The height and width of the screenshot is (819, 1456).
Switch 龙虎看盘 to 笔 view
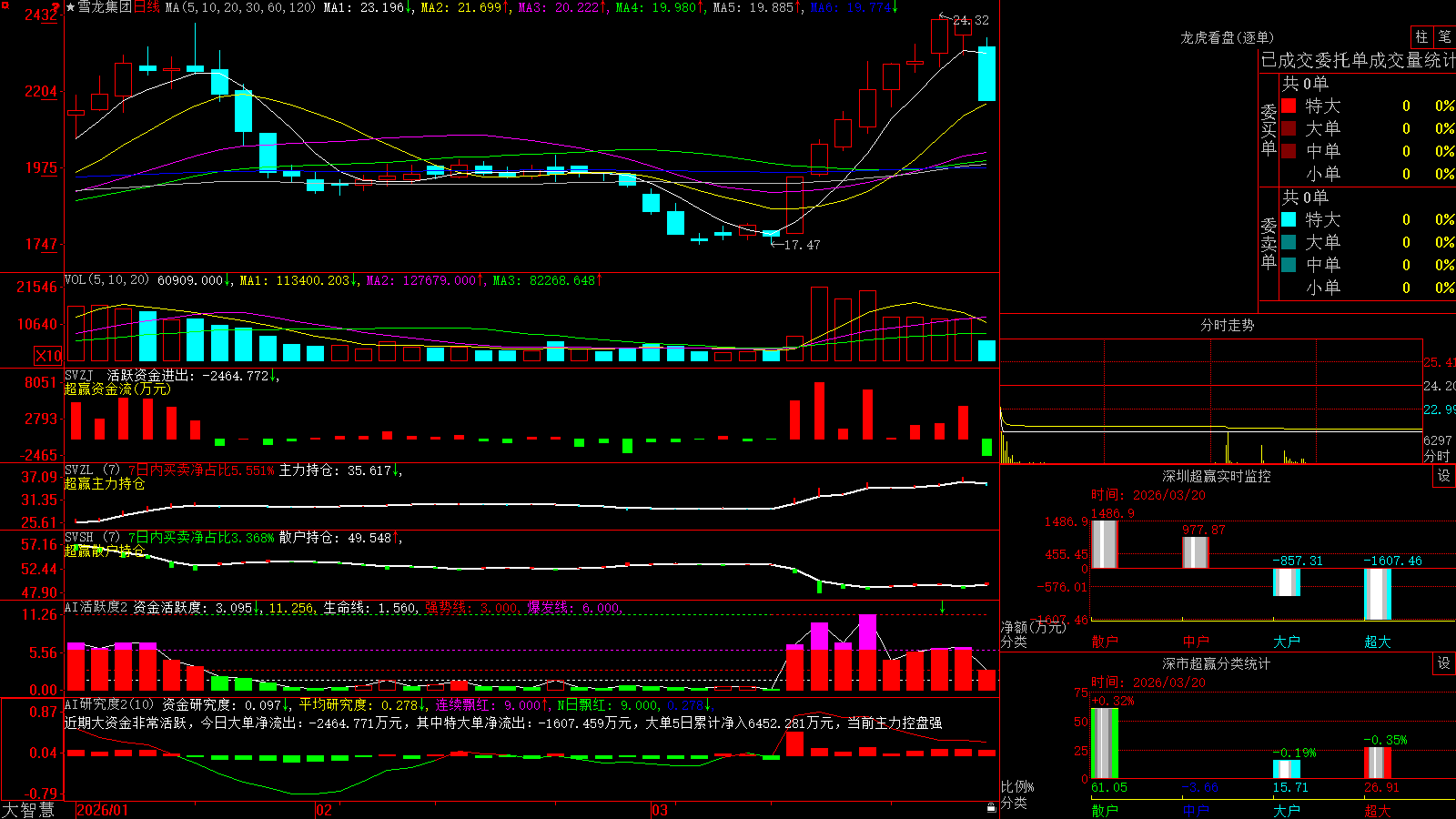(x=1444, y=36)
